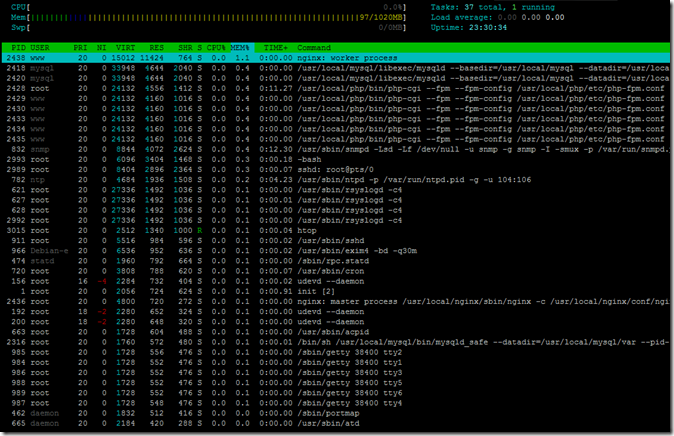674x436 pixels.
Task: Click the Load average text
Action: [x=497, y=18]
